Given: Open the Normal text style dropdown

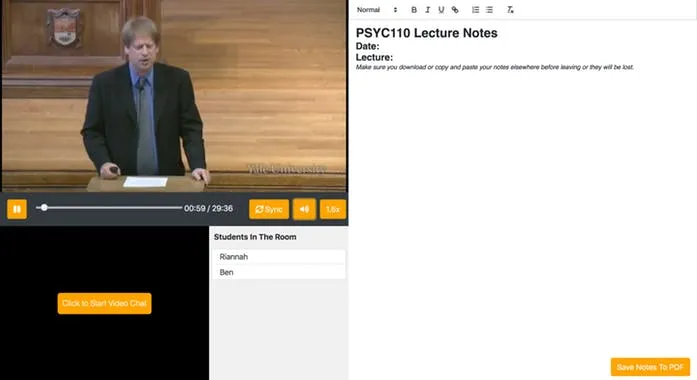Looking at the screenshot, I should coord(377,10).
